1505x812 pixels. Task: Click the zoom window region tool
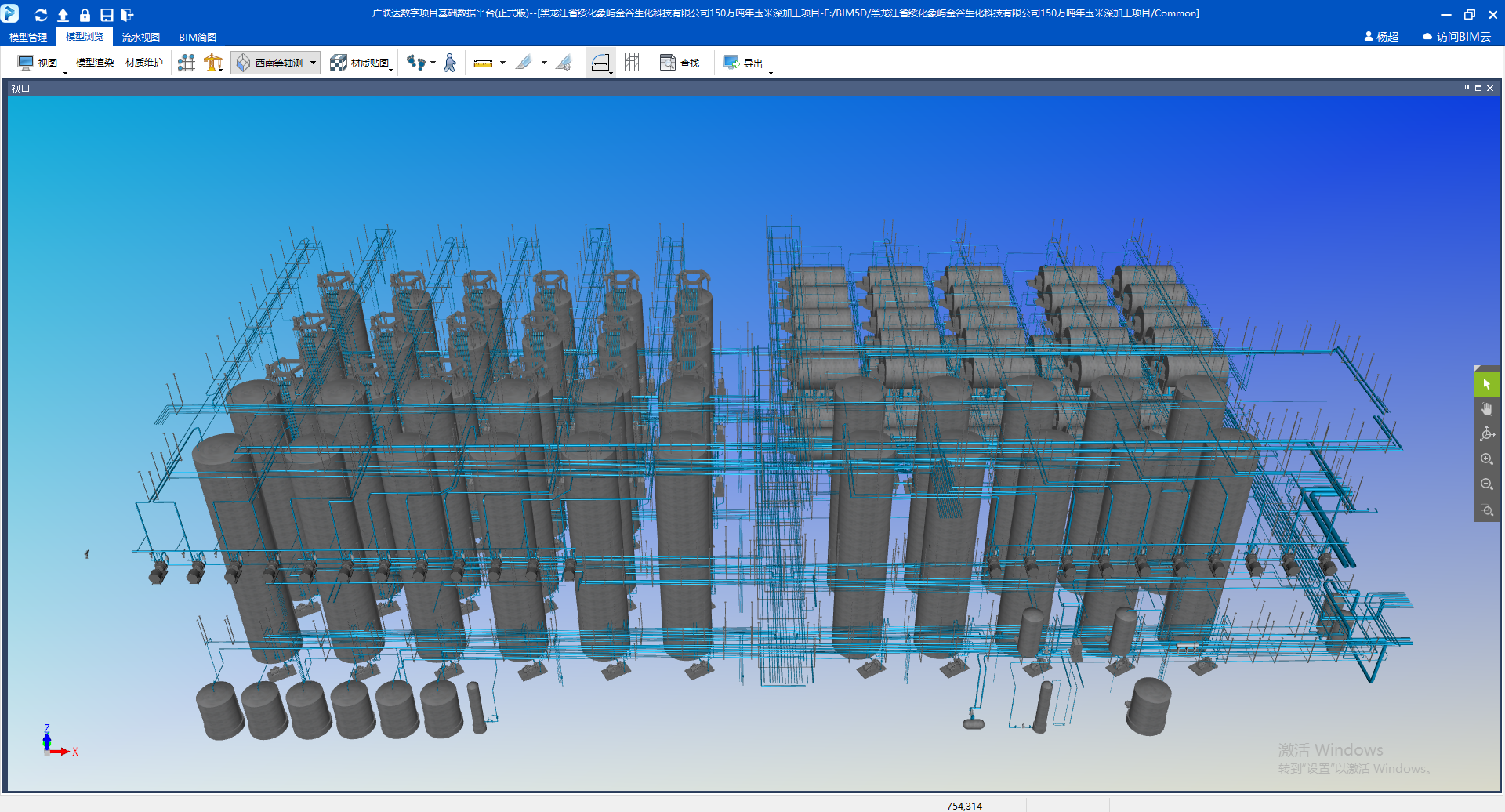point(1486,509)
